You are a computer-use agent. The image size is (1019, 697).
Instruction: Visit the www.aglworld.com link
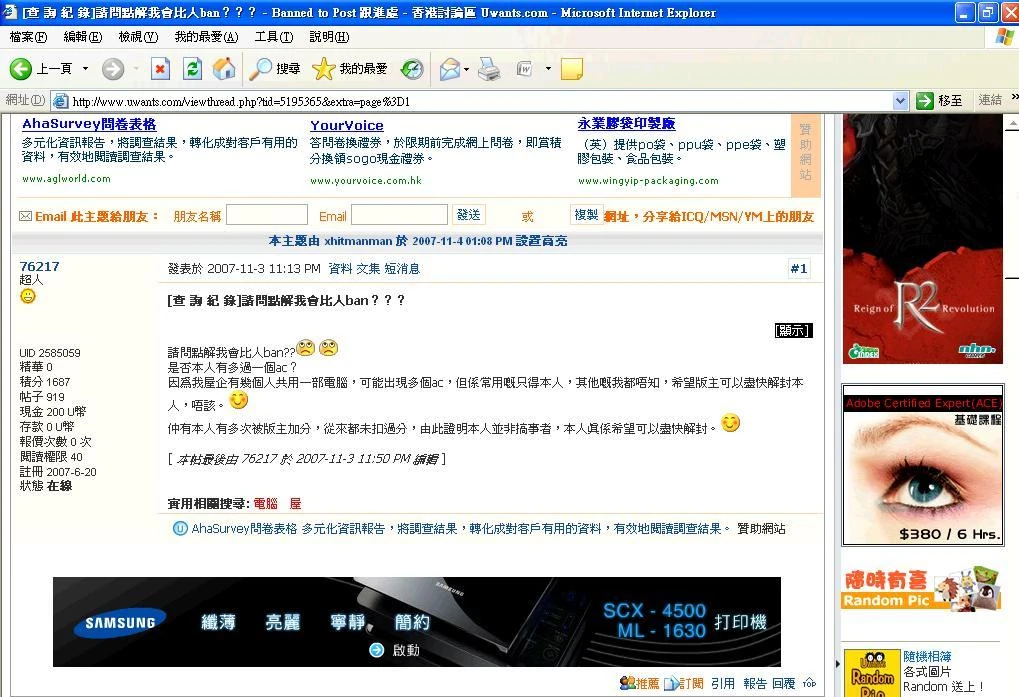point(66,179)
